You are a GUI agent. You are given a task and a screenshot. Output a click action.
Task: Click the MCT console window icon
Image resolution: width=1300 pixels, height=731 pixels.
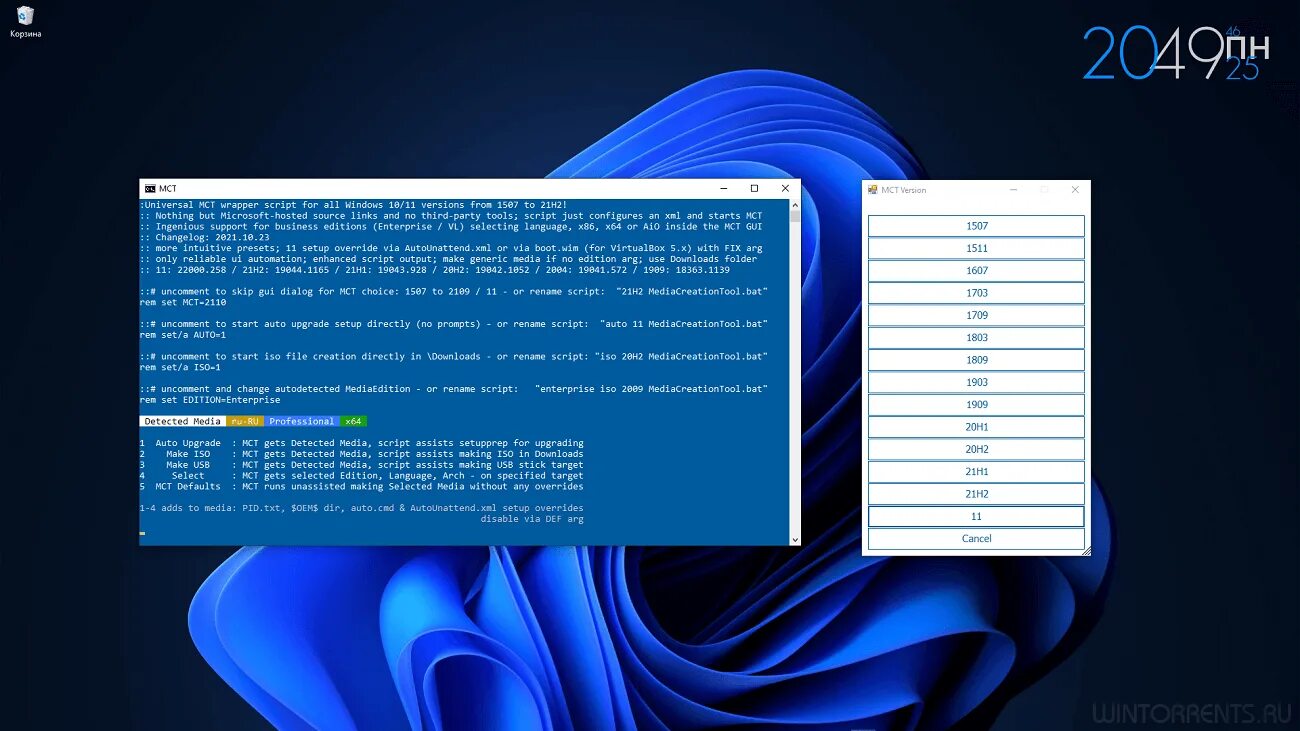(150, 188)
